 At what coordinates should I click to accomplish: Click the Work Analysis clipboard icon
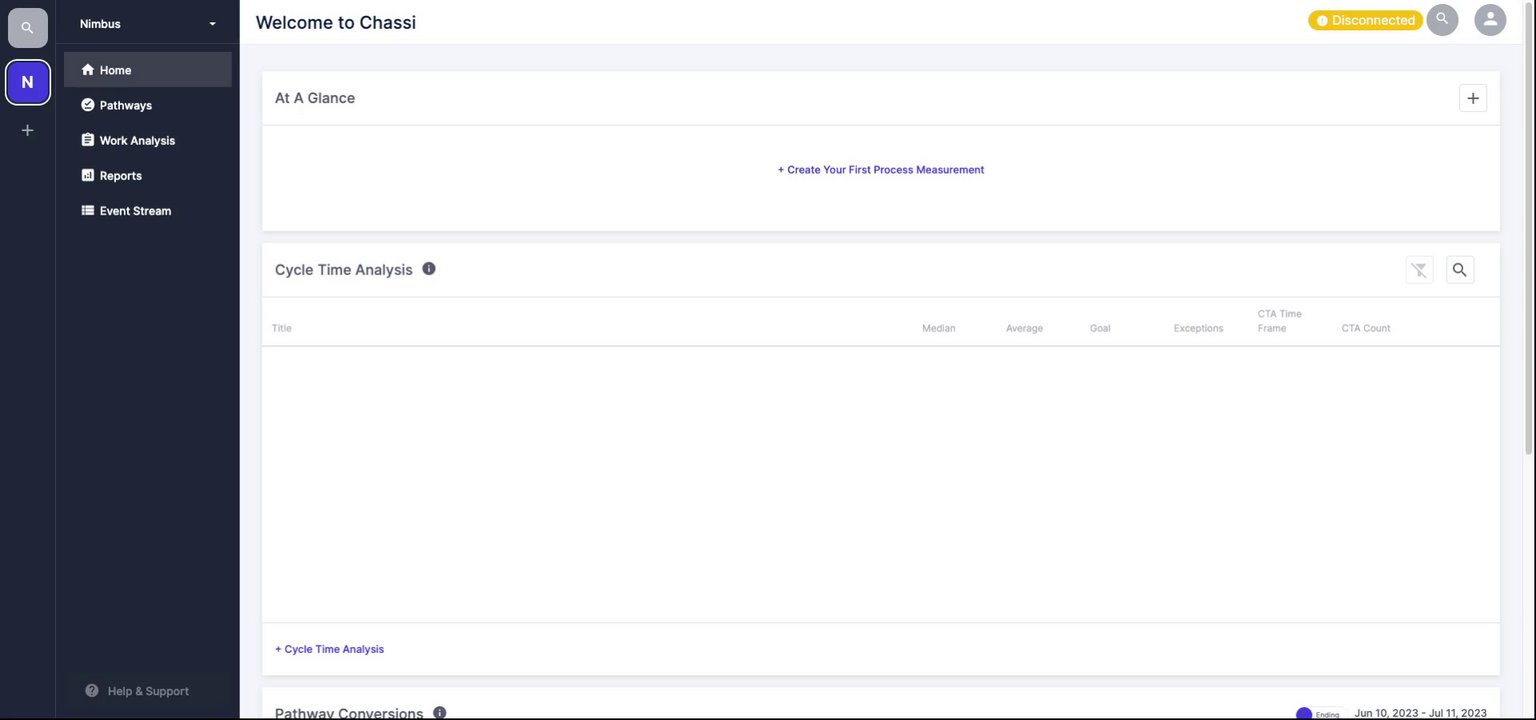[x=87, y=140]
